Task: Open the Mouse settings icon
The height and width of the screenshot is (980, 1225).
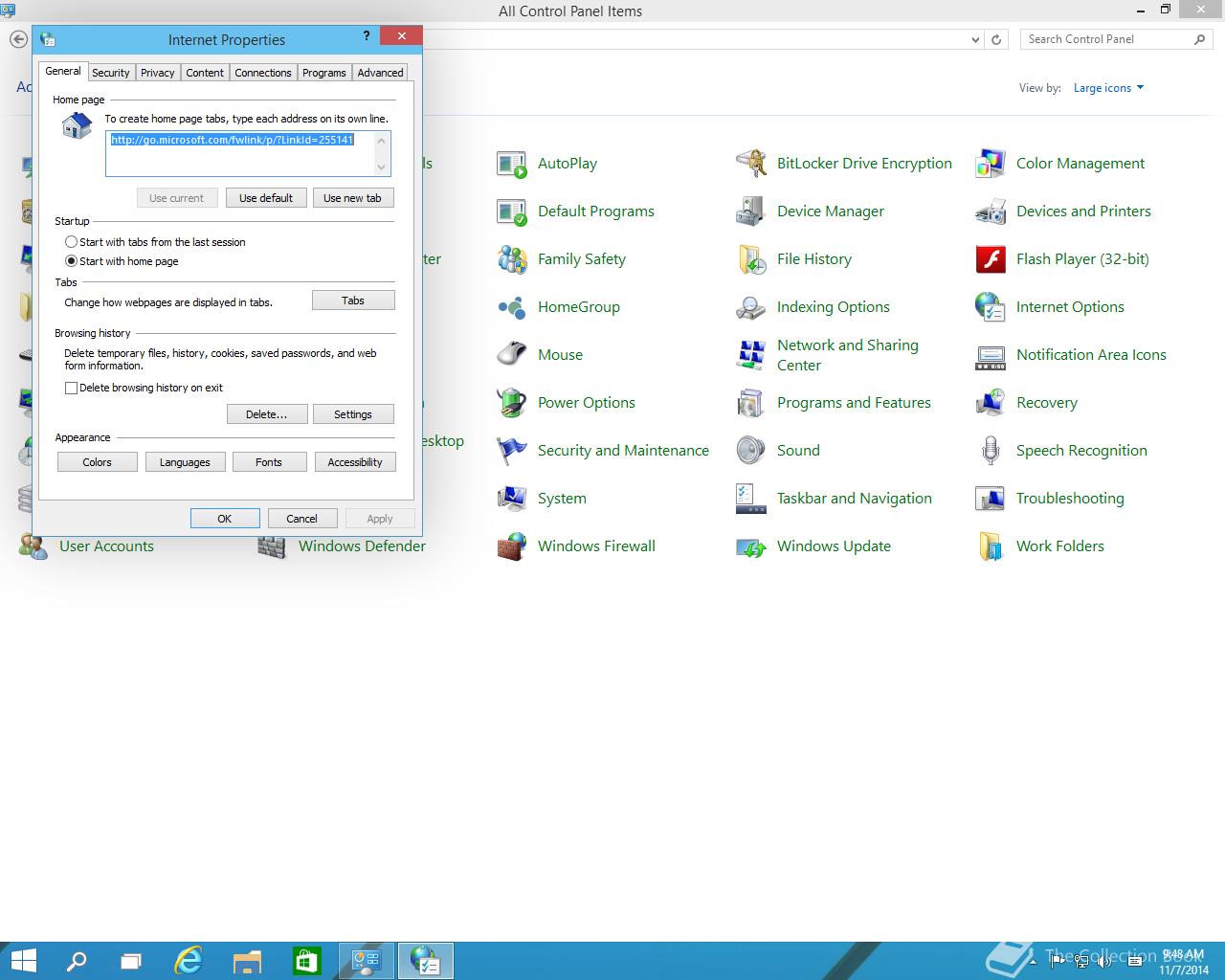Action: click(512, 355)
